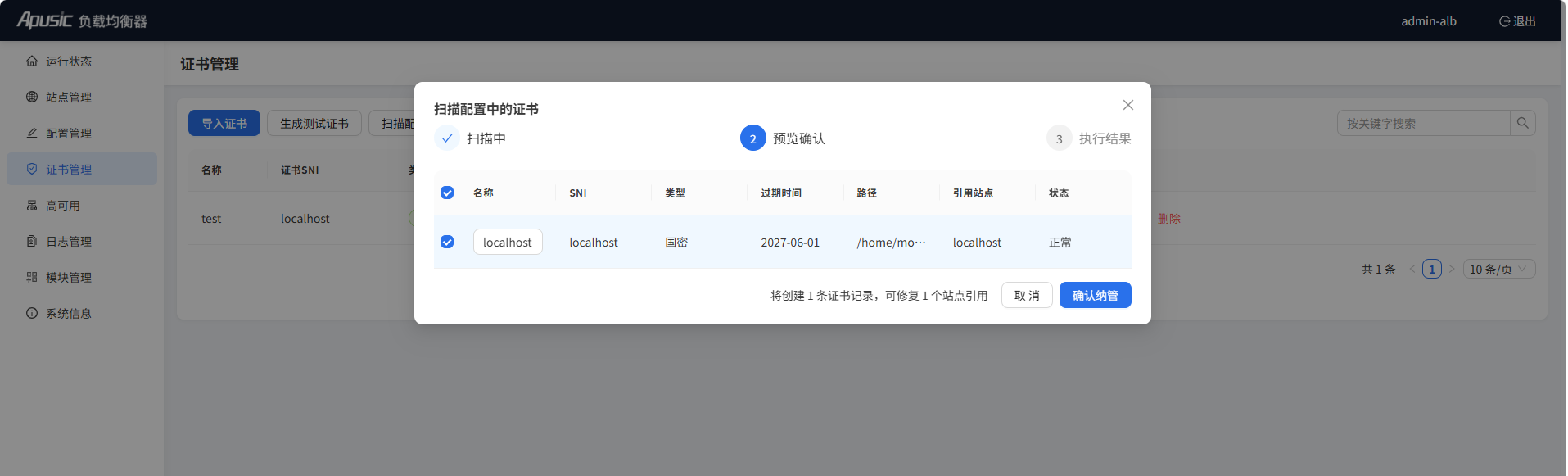Viewport: 1568px width, 476px height.
Task: Click the localhost 证书SNI cell in background table
Action: 305,219
